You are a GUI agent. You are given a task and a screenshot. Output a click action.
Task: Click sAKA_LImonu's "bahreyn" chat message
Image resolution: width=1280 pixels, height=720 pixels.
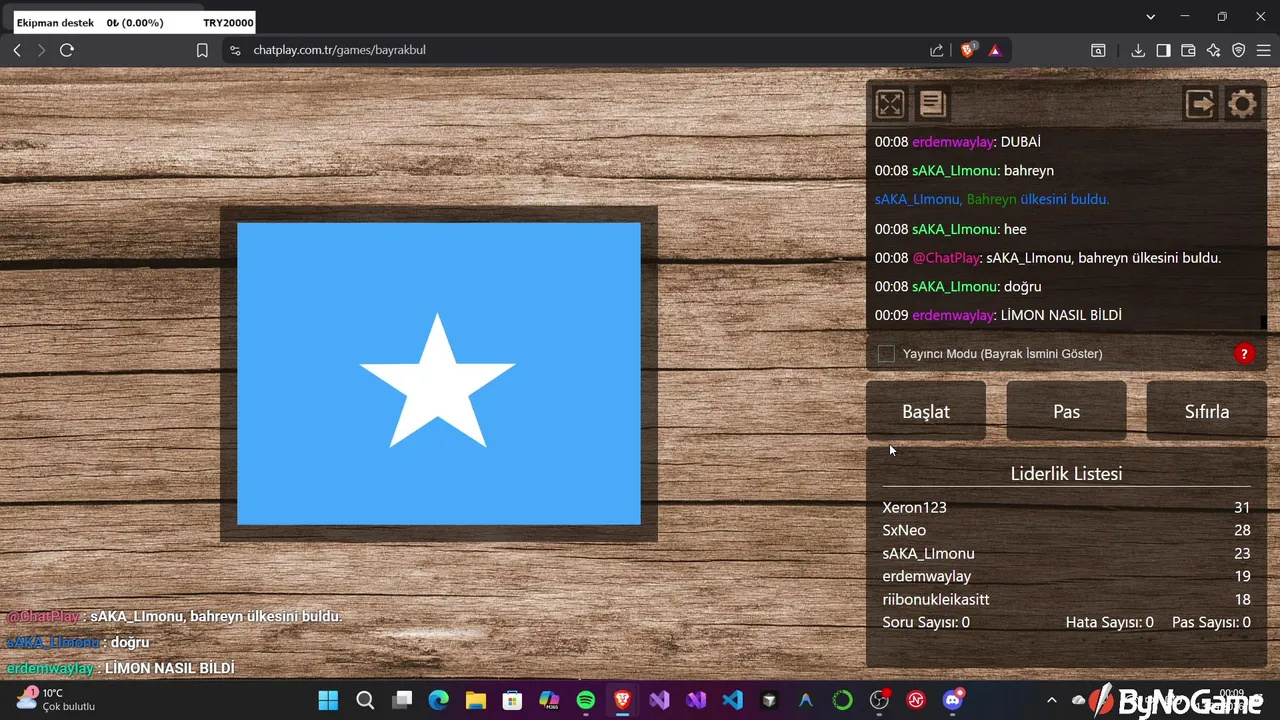point(964,171)
